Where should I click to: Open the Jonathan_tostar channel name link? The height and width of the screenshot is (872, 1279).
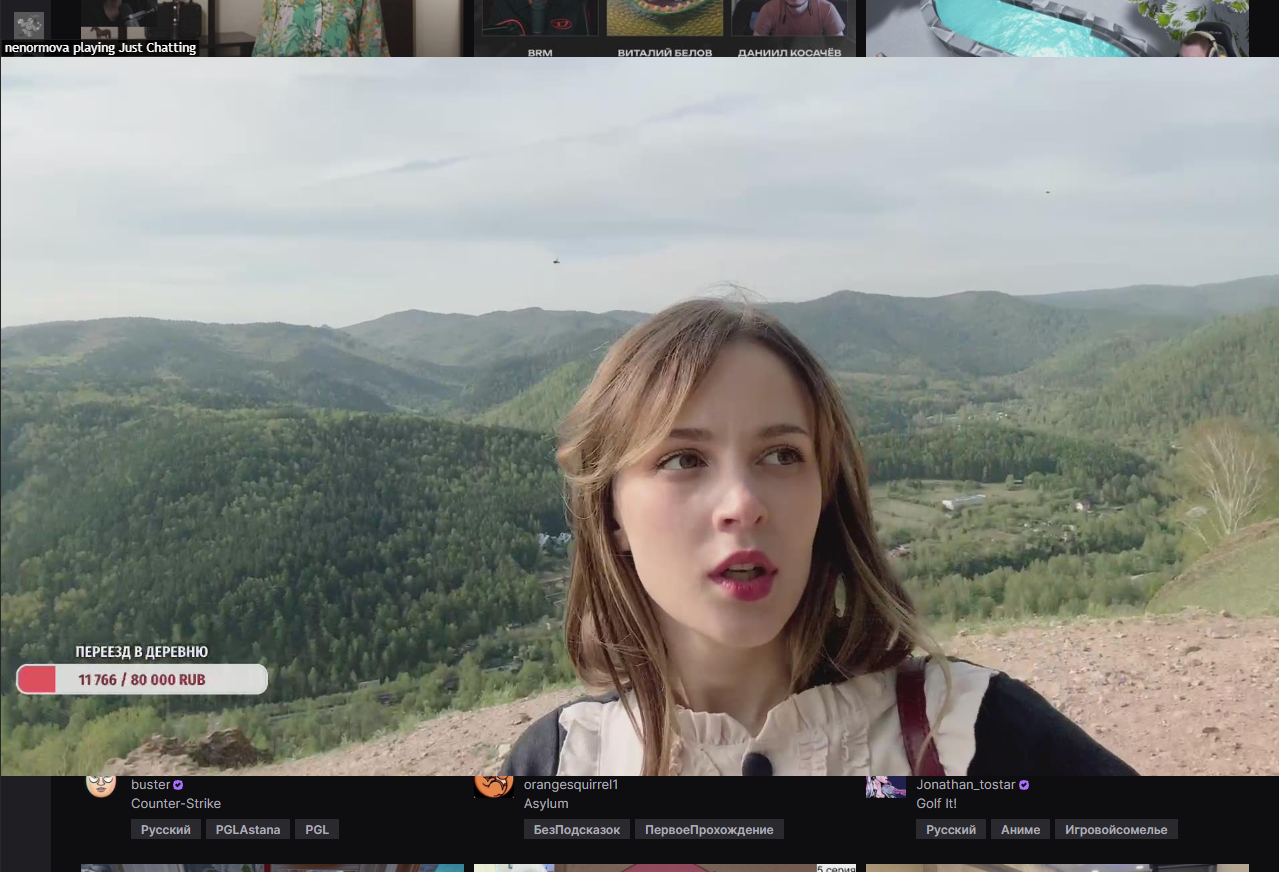click(965, 785)
